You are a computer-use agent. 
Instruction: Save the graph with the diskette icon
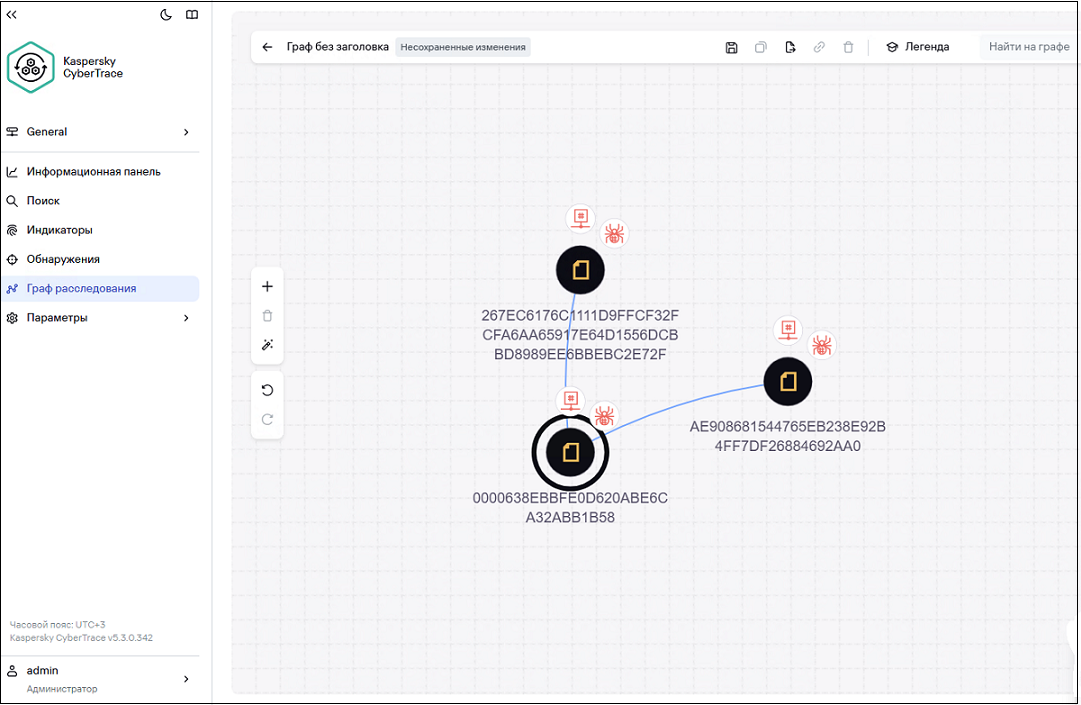731,47
